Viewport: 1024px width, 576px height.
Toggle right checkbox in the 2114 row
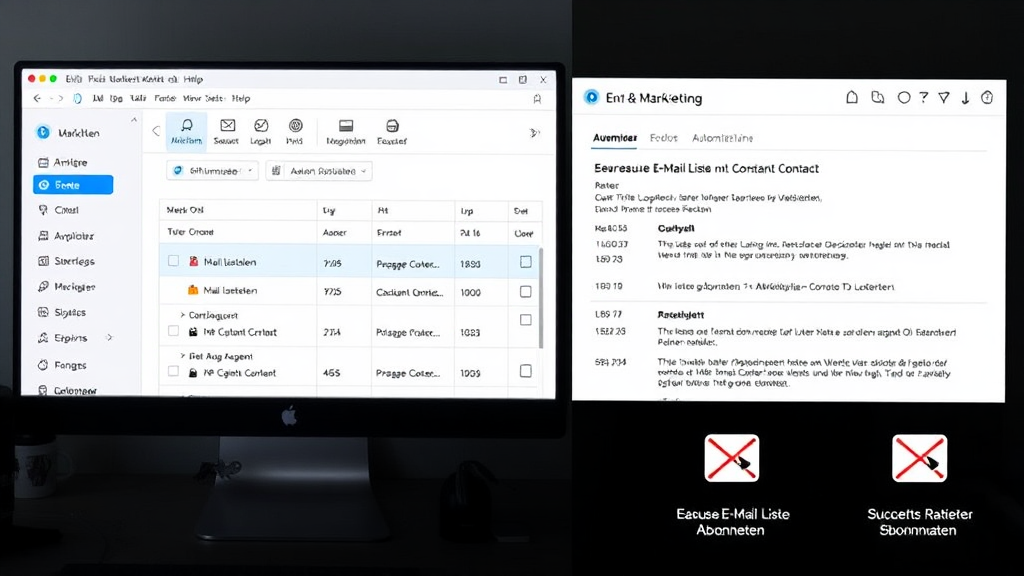click(526, 320)
